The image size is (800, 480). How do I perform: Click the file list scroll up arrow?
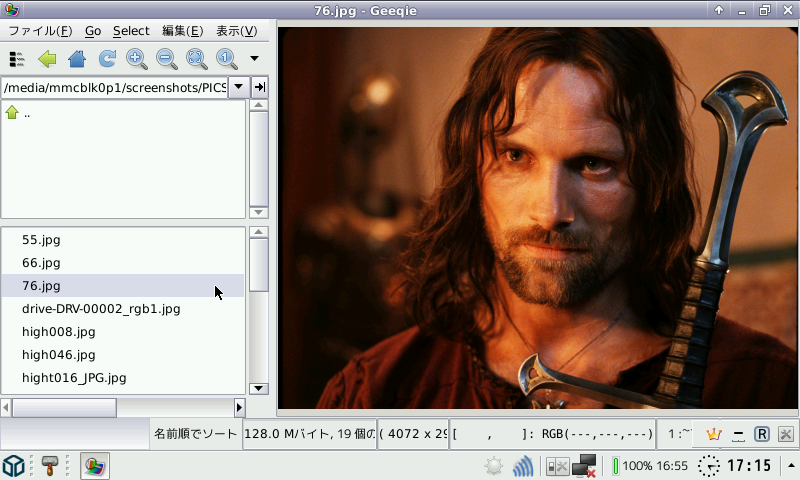coord(259,232)
